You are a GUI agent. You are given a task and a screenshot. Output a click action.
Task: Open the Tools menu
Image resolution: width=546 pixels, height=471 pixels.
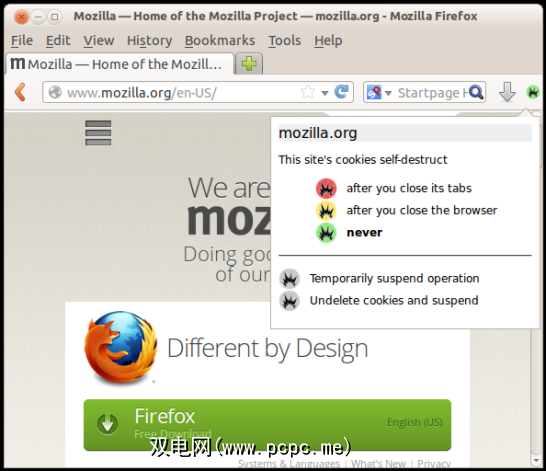point(284,41)
